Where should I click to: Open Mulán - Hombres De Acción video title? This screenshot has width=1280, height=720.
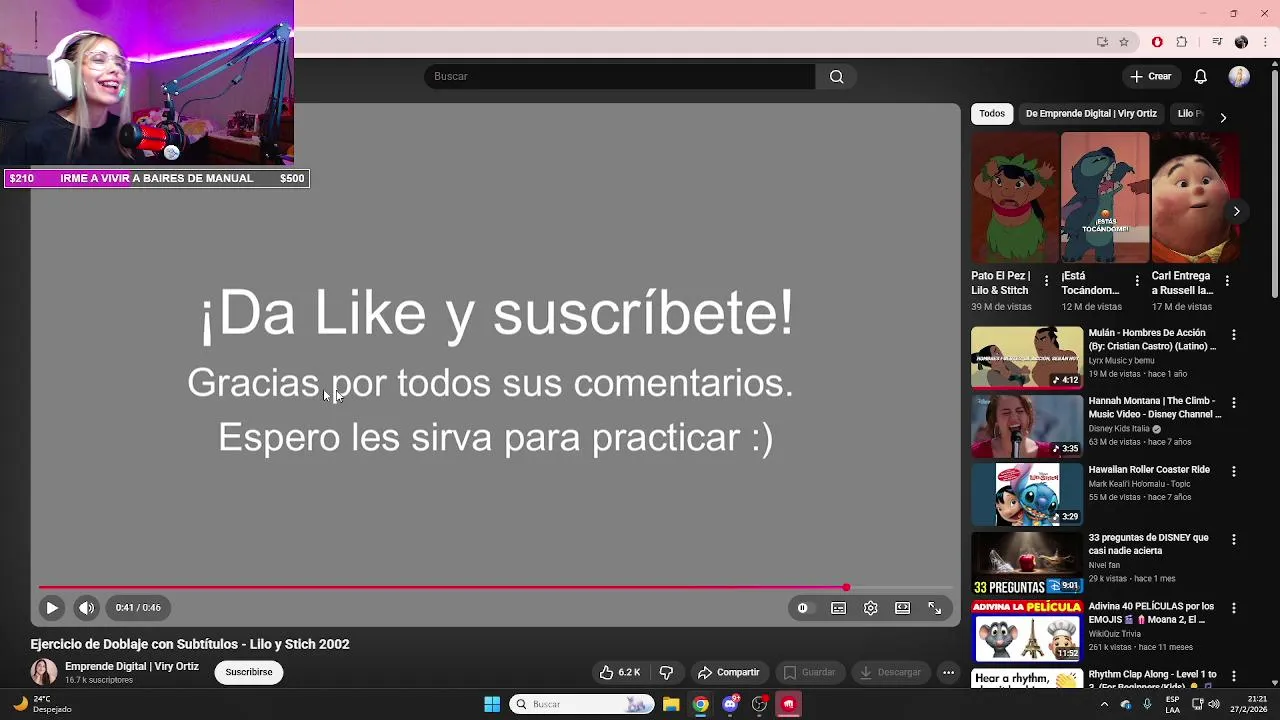[1152, 339]
